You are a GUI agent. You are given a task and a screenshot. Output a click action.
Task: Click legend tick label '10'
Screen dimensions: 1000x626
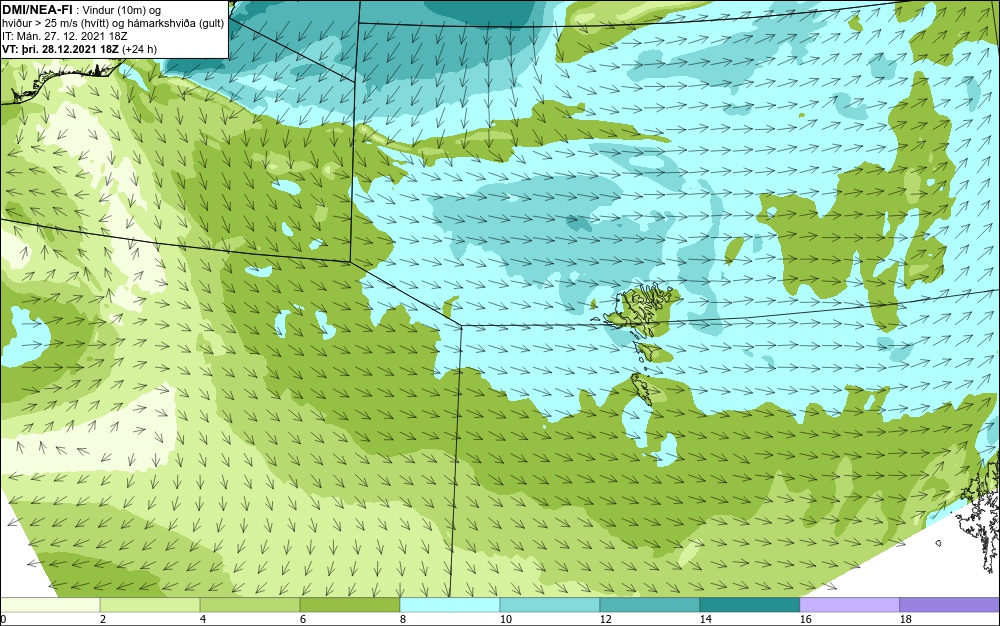click(506, 620)
